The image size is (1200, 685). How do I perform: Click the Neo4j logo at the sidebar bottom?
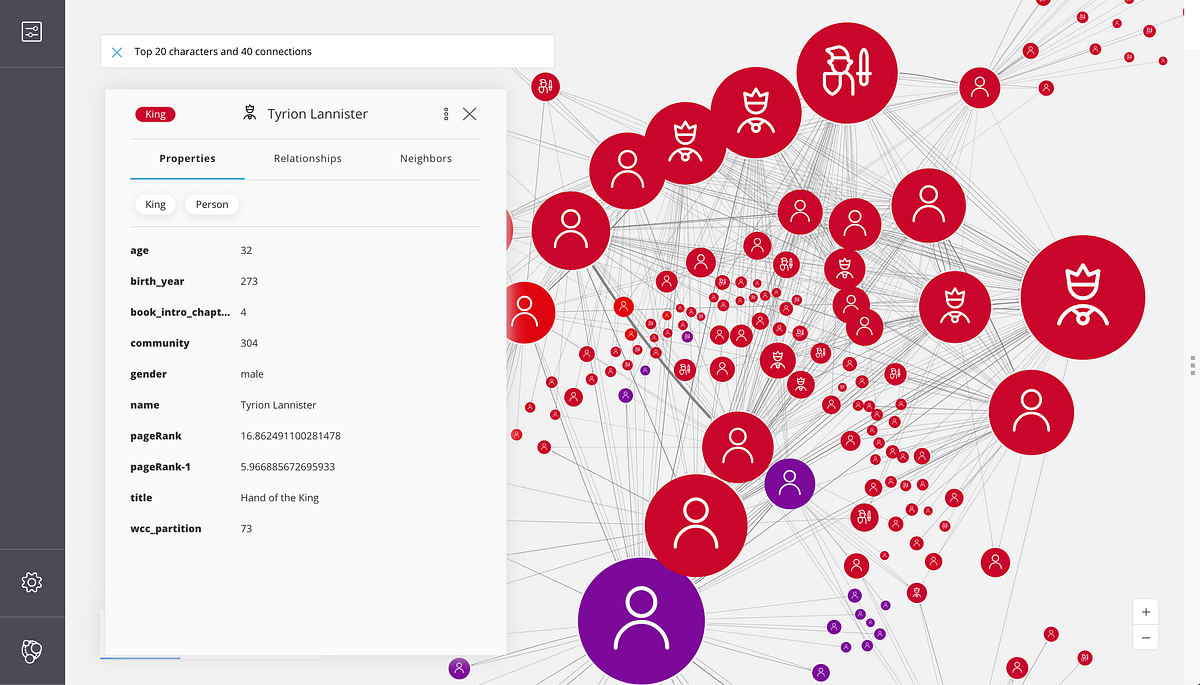(x=31, y=651)
